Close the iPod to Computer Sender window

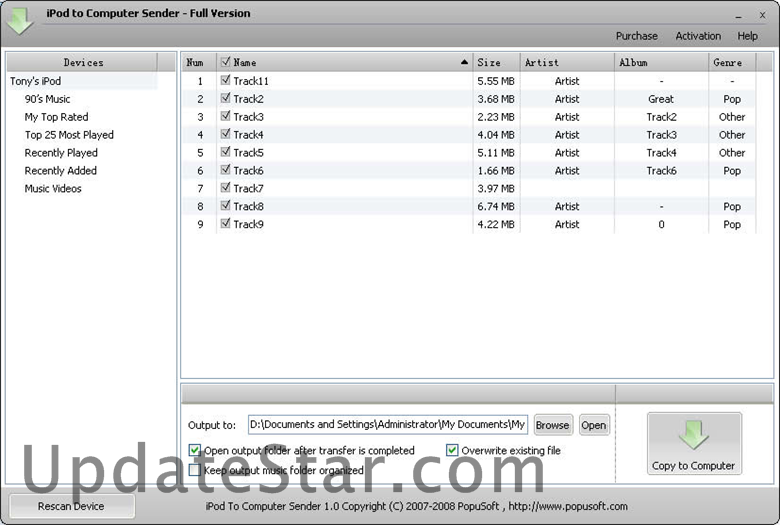click(762, 15)
